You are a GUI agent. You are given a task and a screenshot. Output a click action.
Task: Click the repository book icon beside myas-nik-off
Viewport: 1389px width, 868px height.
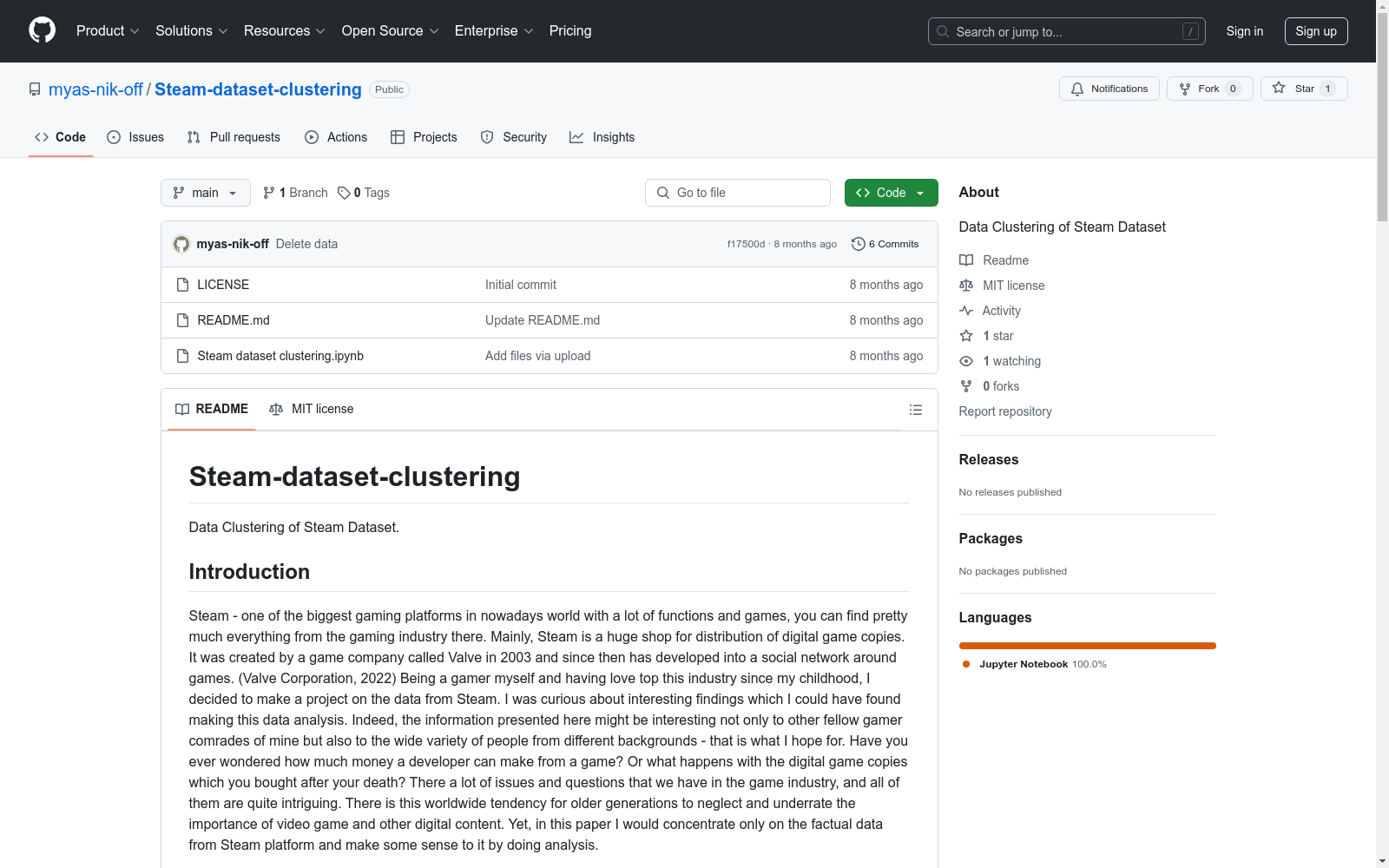coord(35,89)
